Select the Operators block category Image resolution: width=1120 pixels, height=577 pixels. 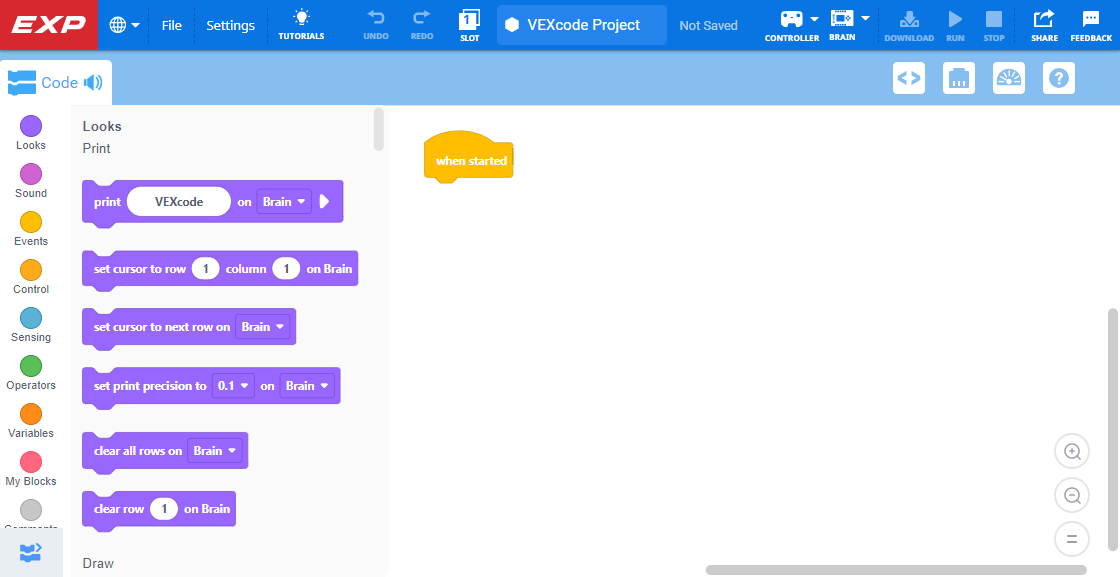[x=30, y=369]
